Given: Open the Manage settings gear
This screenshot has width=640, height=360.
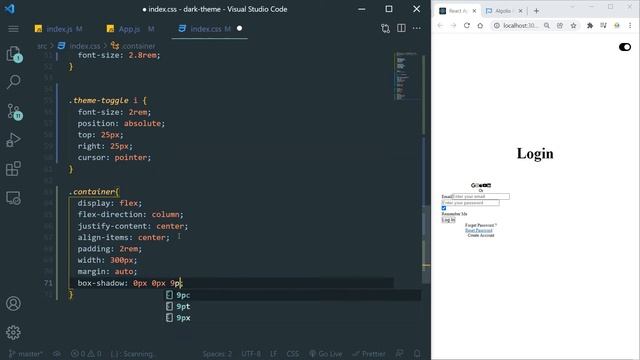Looking at the screenshot, I should click(13, 332).
